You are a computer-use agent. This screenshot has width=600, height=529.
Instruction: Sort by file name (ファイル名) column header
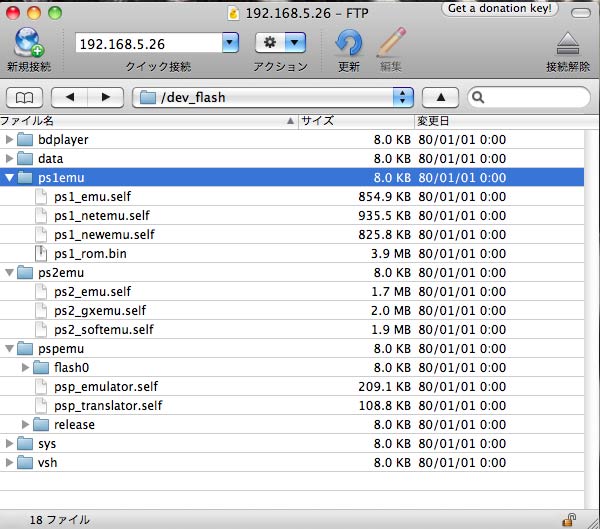[x=148, y=121]
